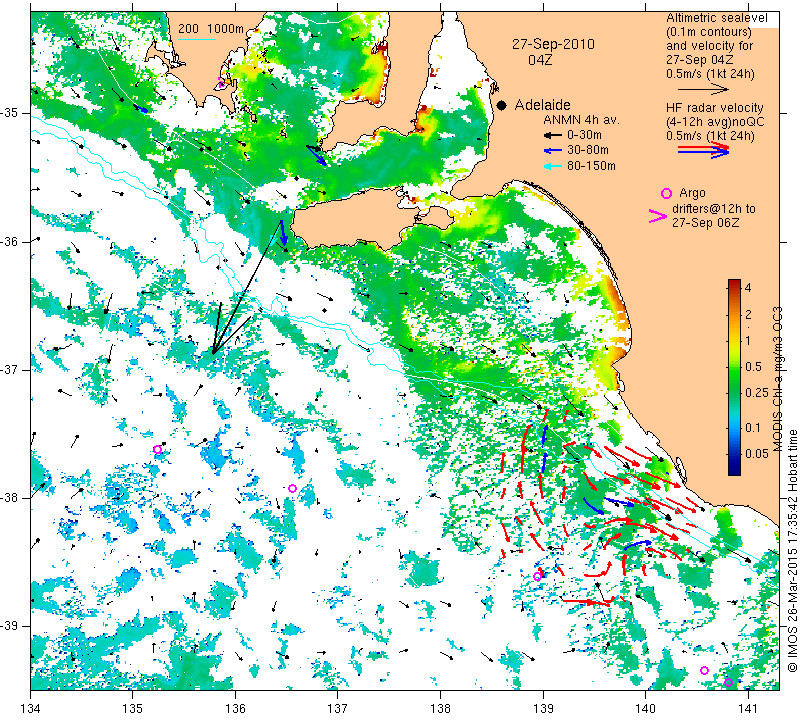800x720 pixels.
Task: Click the 'ANMN 4h av.' legend heading
Action: 581,120
